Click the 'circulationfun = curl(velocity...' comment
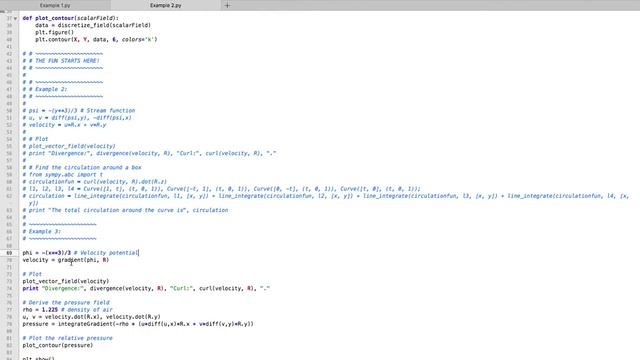Viewport: 640px width, 360px height. pos(94,182)
